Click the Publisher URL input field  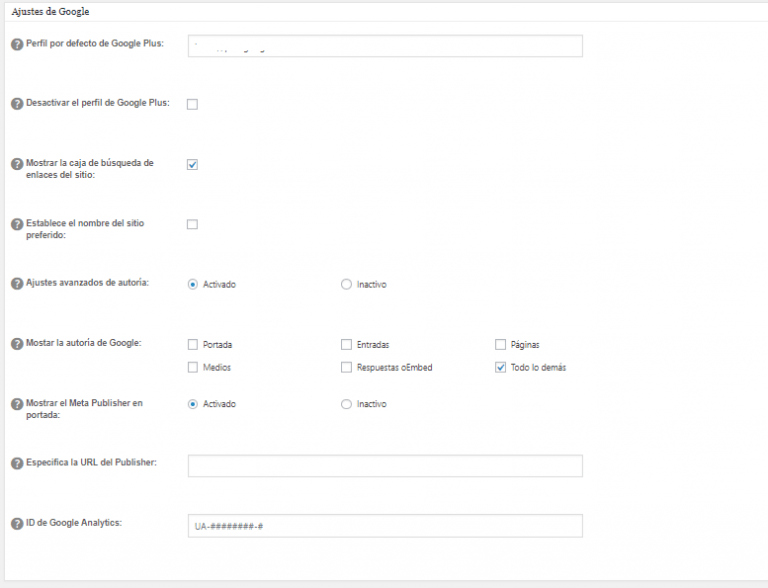(x=385, y=466)
